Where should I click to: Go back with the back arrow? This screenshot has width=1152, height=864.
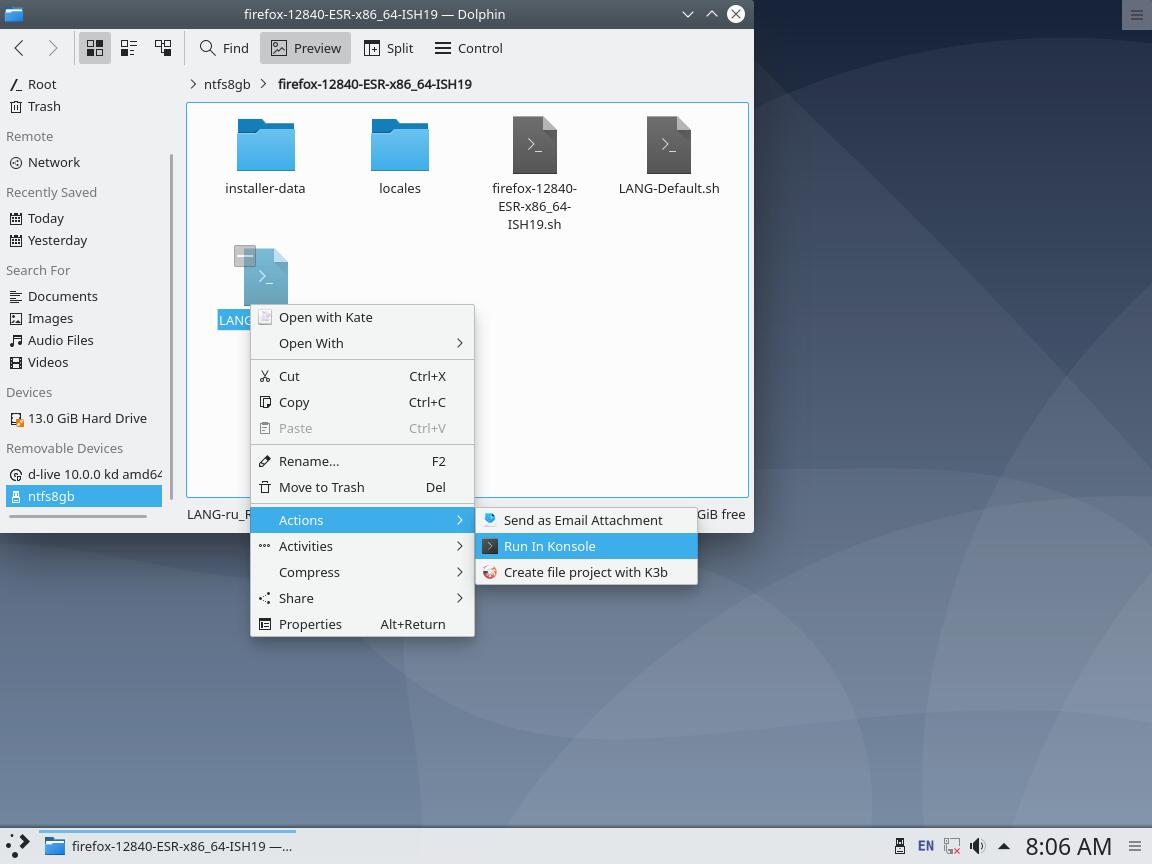[20, 48]
